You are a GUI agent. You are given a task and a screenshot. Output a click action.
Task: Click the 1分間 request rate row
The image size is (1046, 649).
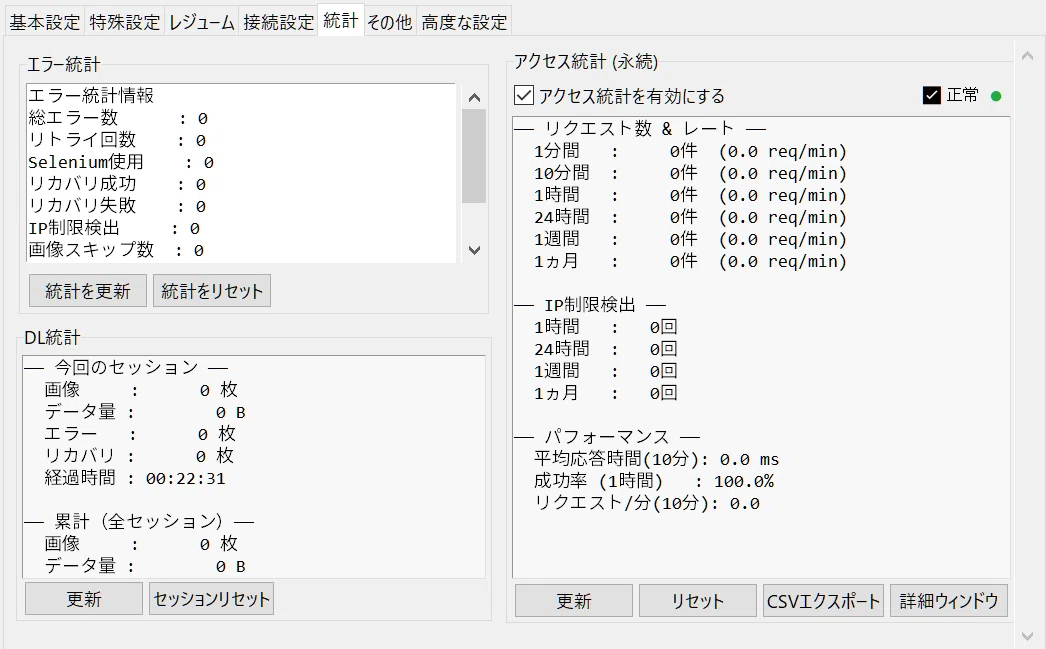pos(690,151)
